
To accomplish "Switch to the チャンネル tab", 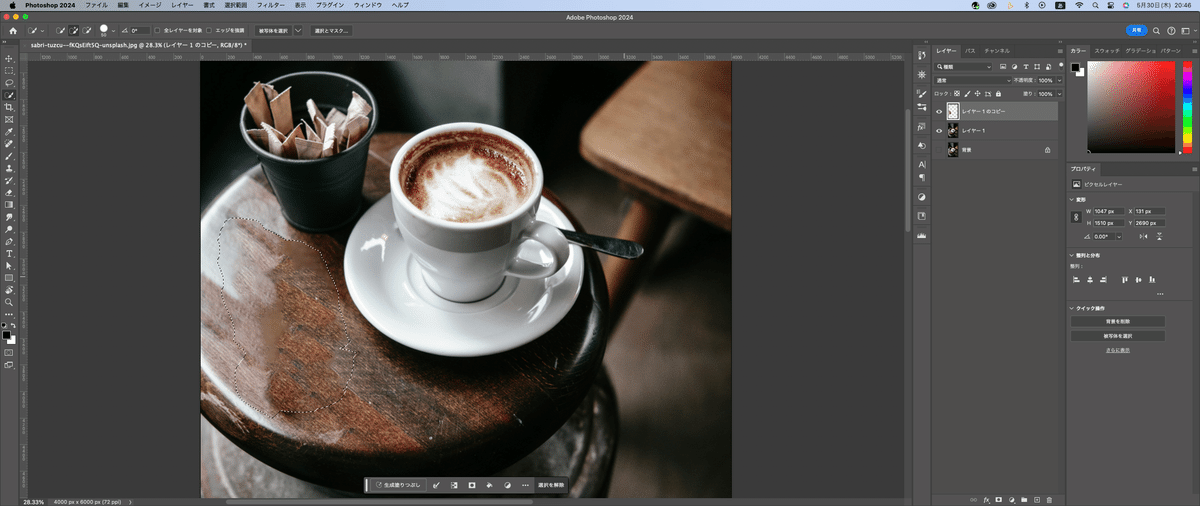I will pos(997,50).
